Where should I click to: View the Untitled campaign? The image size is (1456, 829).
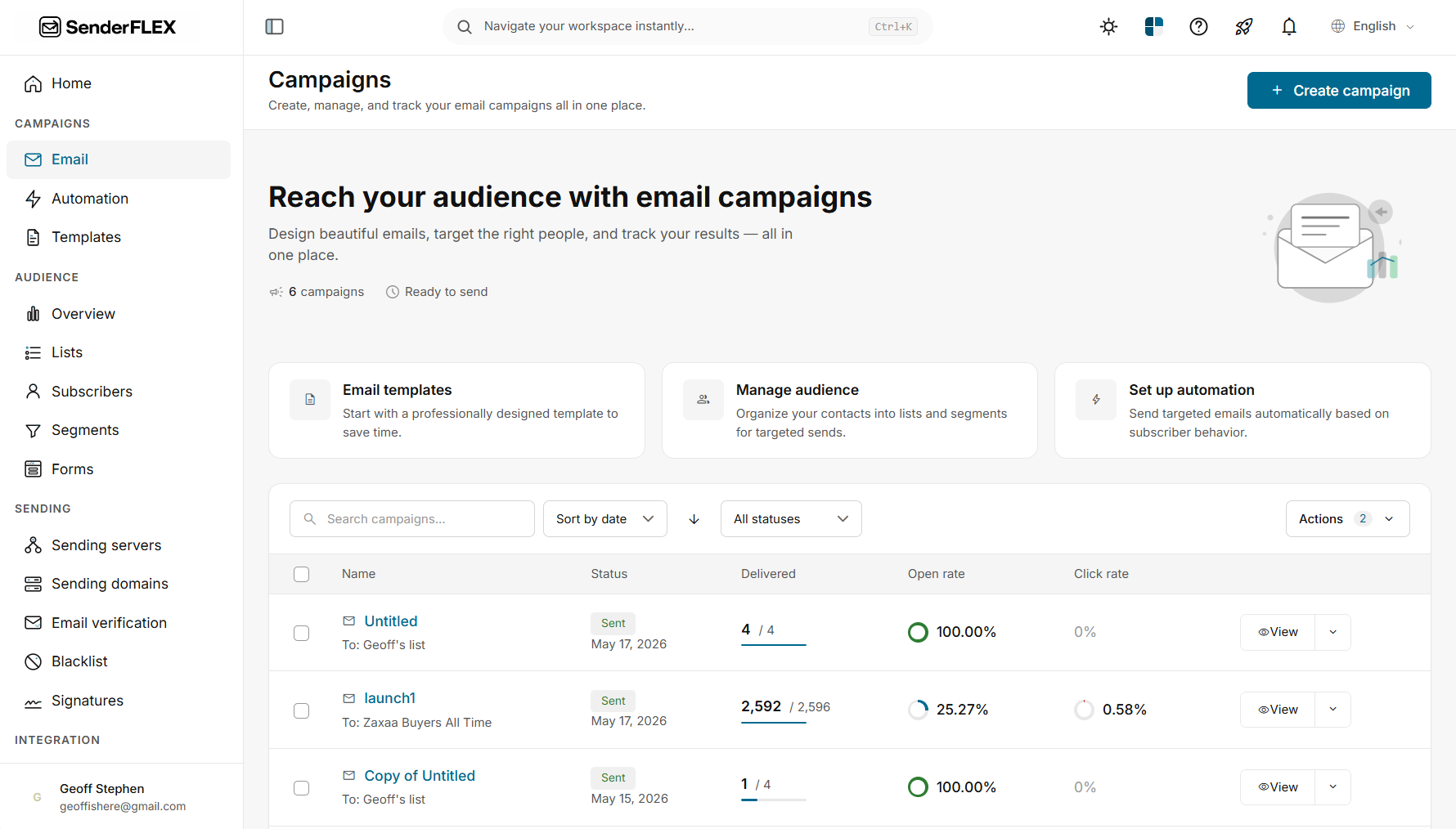click(x=1278, y=632)
